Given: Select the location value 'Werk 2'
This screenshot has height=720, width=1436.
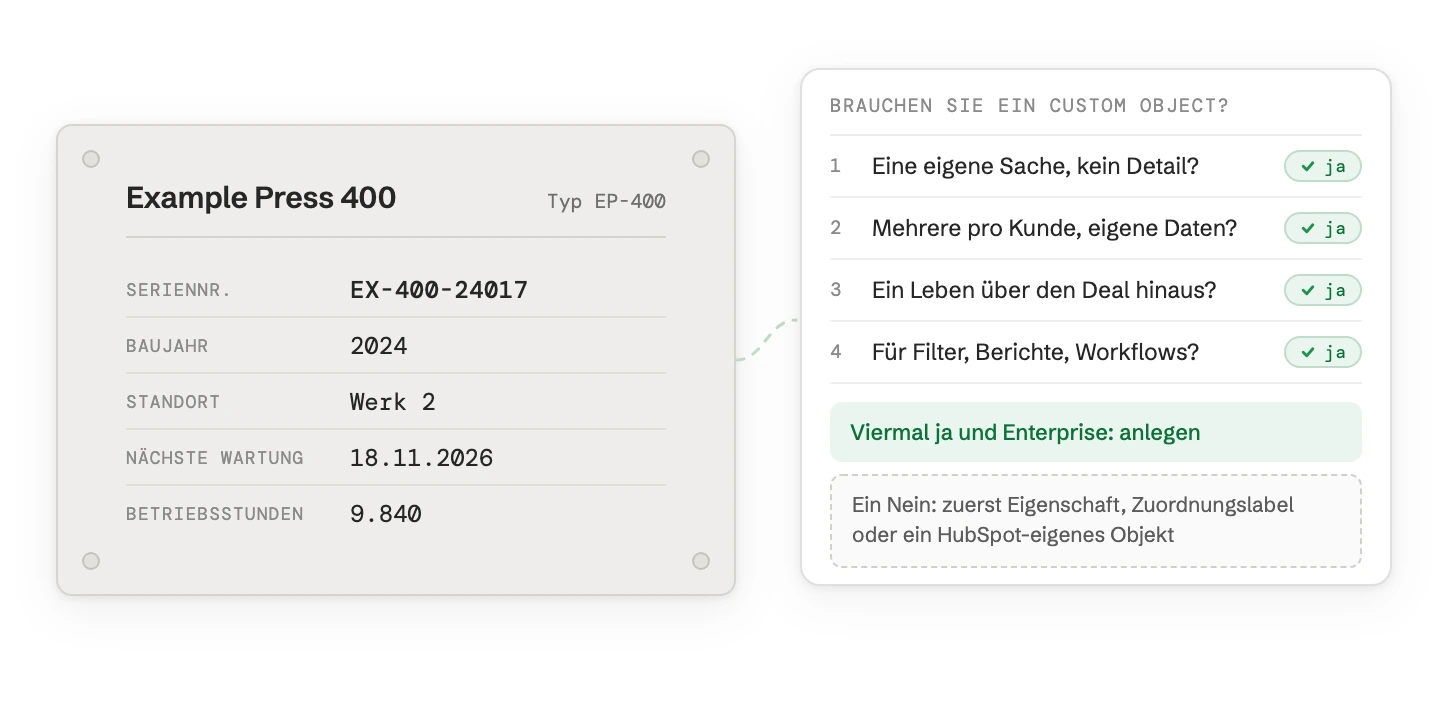Looking at the screenshot, I should (x=393, y=402).
